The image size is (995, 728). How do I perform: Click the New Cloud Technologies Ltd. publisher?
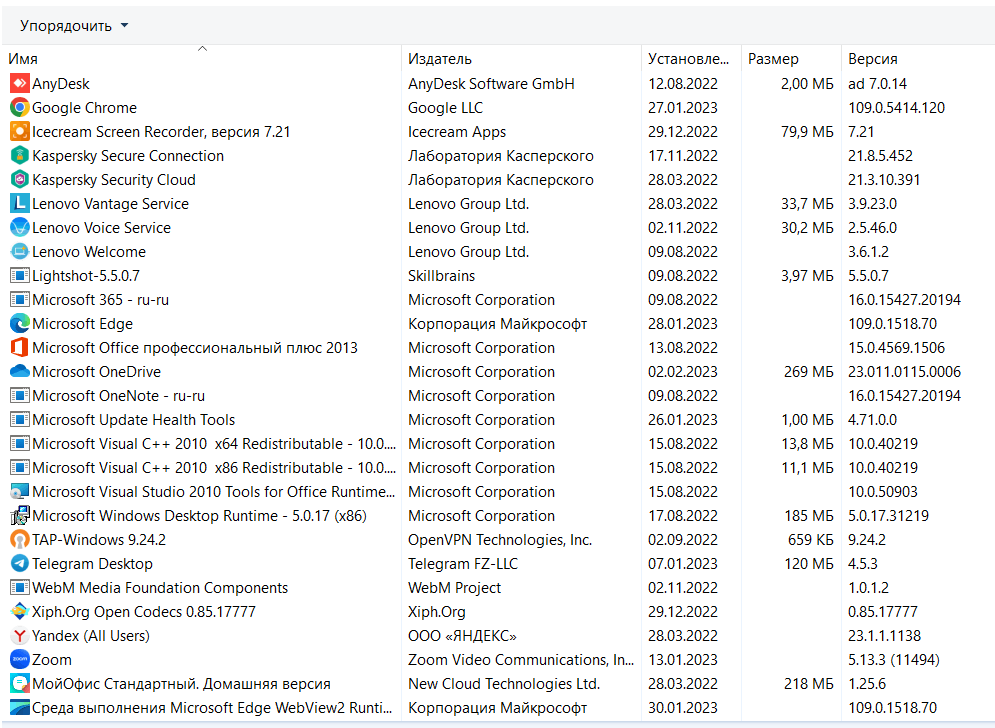coord(504,684)
